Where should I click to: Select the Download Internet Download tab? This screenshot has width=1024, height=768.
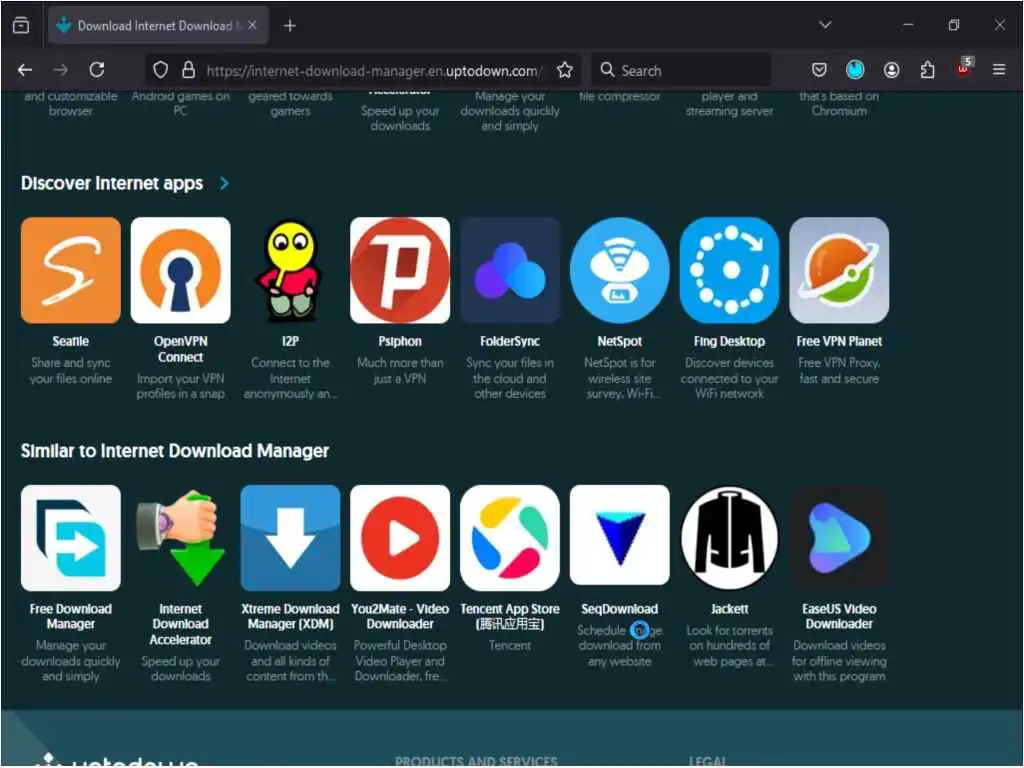(x=157, y=25)
